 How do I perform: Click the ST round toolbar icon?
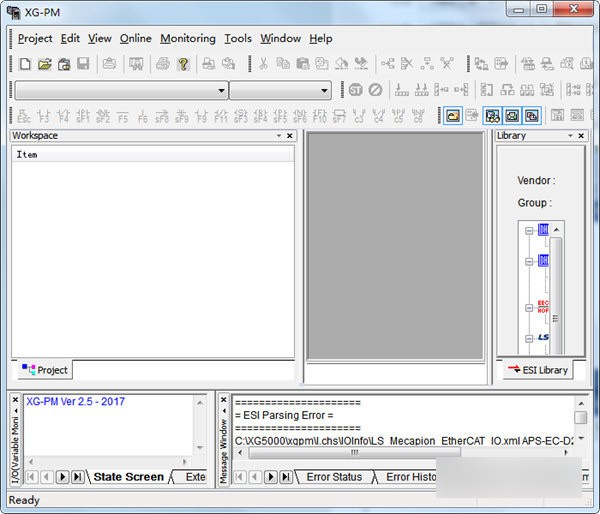tap(355, 90)
